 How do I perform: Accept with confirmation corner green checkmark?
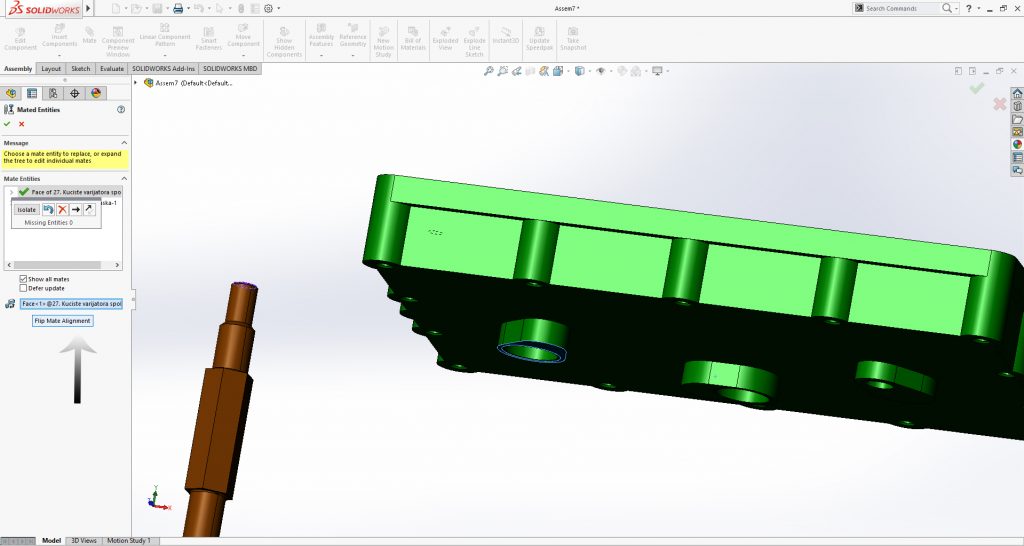976,88
